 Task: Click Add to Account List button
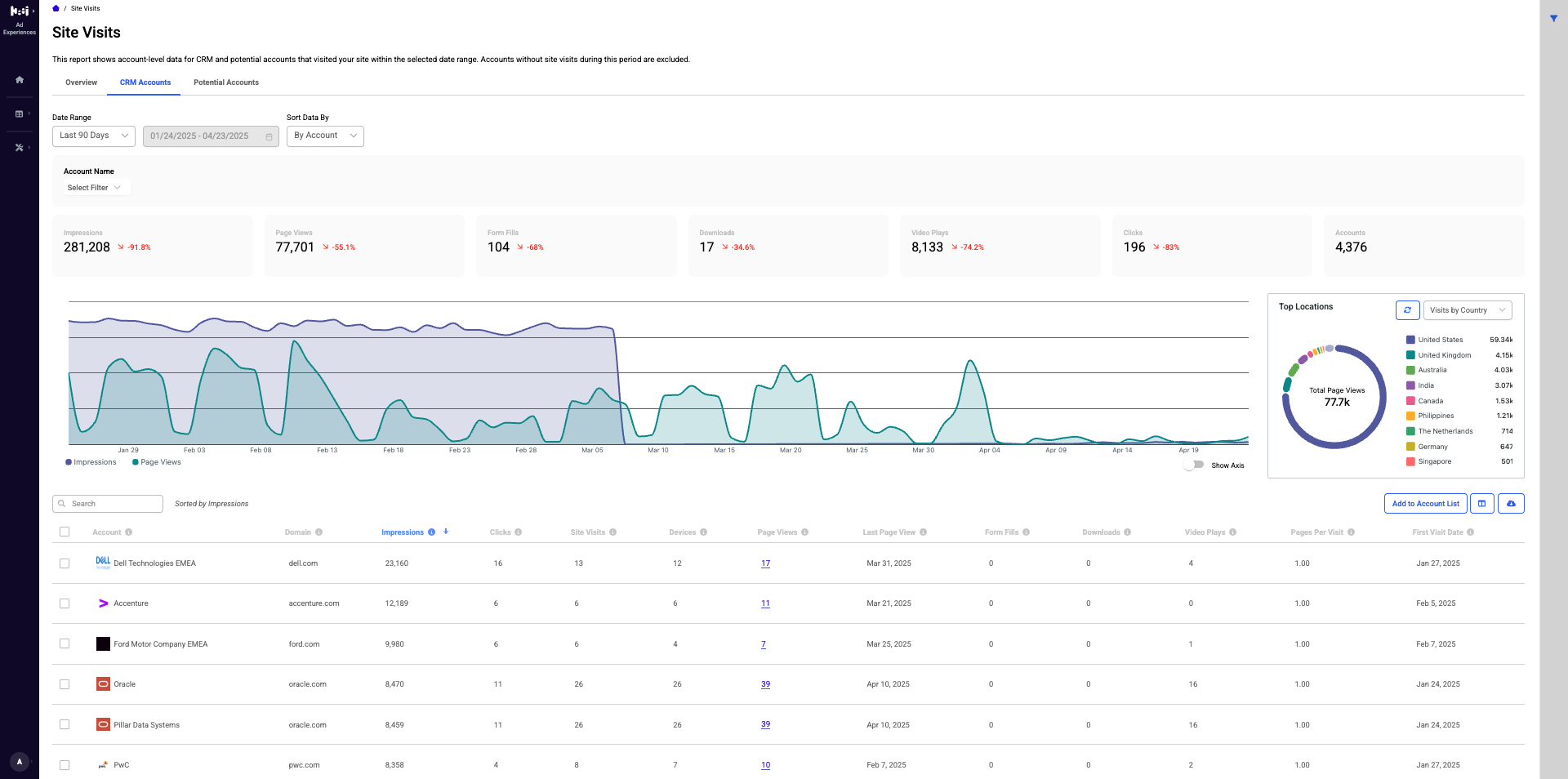tap(1425, 504)
